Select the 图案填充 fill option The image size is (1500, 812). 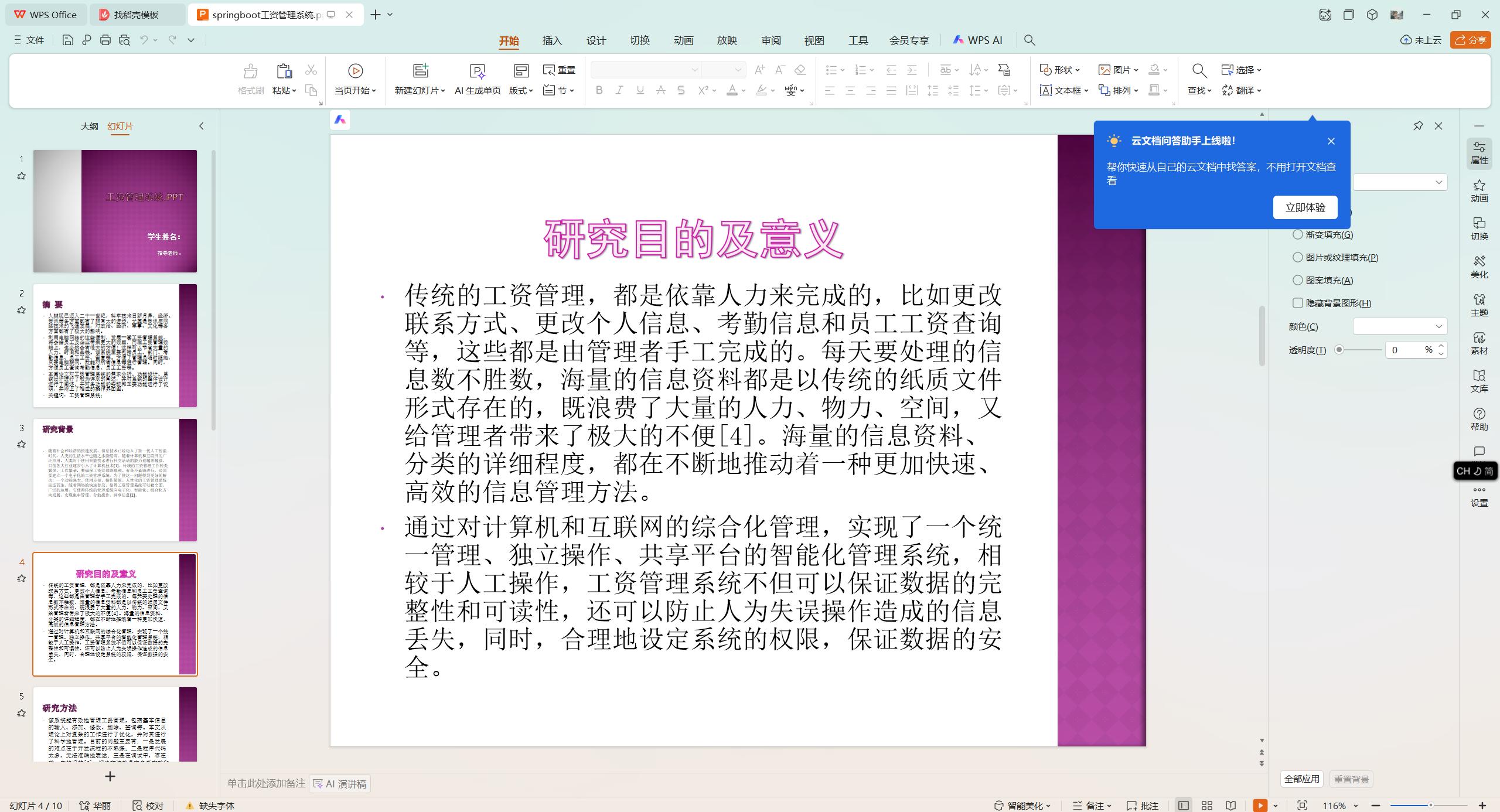tap(1297, 280)
